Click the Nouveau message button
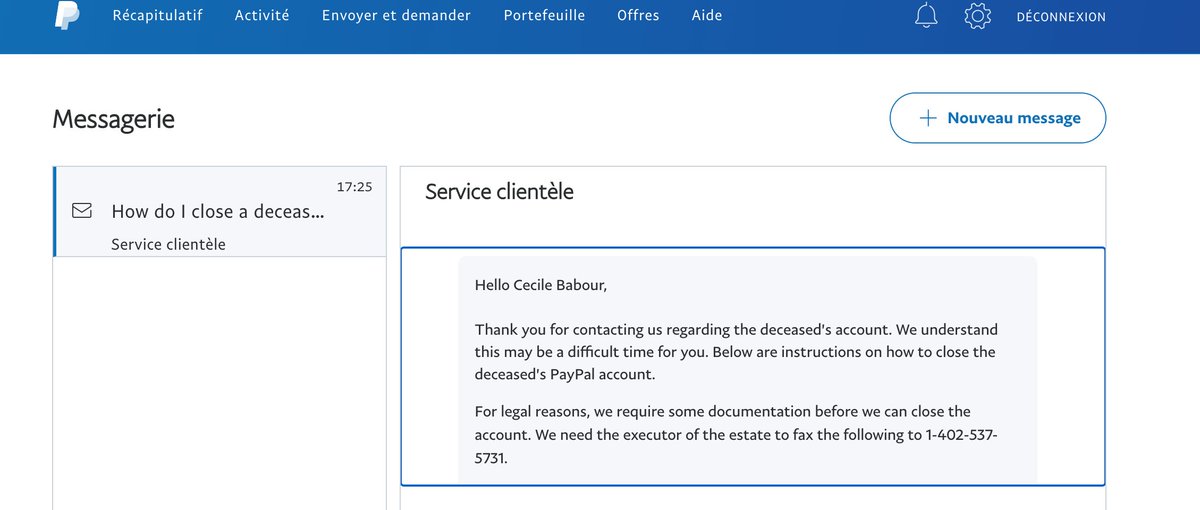Screen dimensions: 1200x510 coord(998,118)
